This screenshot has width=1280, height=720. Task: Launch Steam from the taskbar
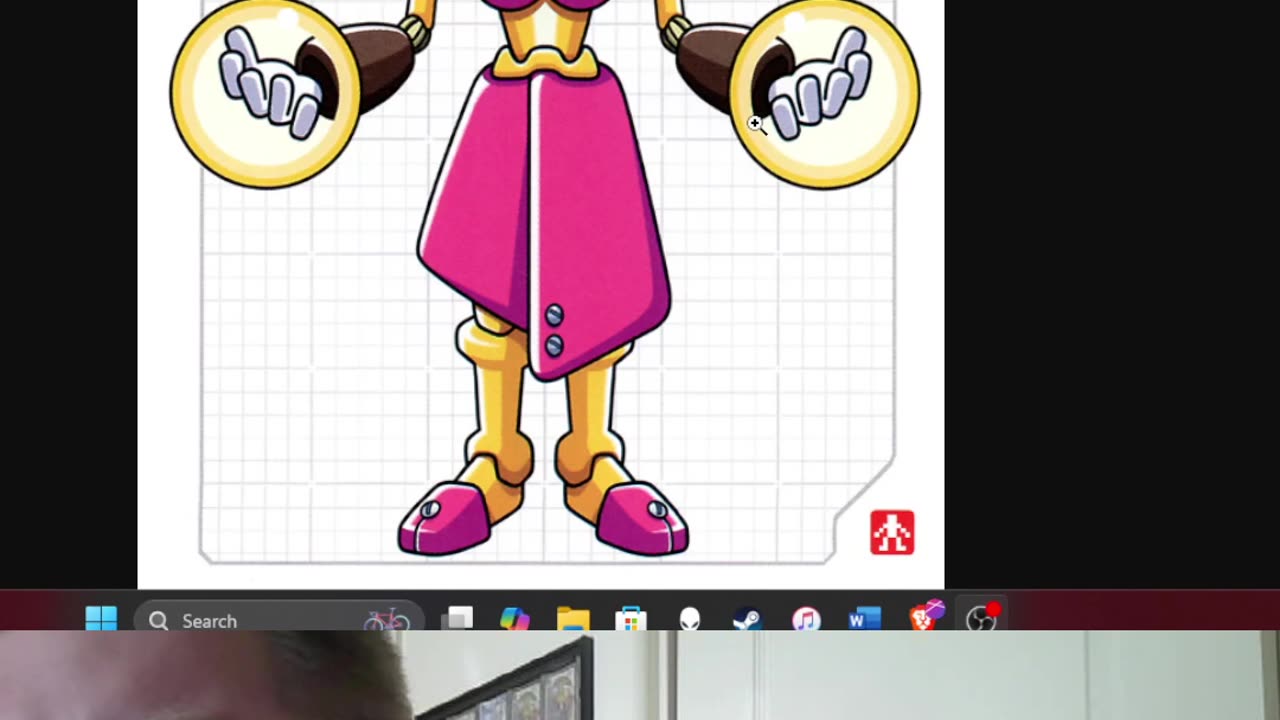coord(747,619)
